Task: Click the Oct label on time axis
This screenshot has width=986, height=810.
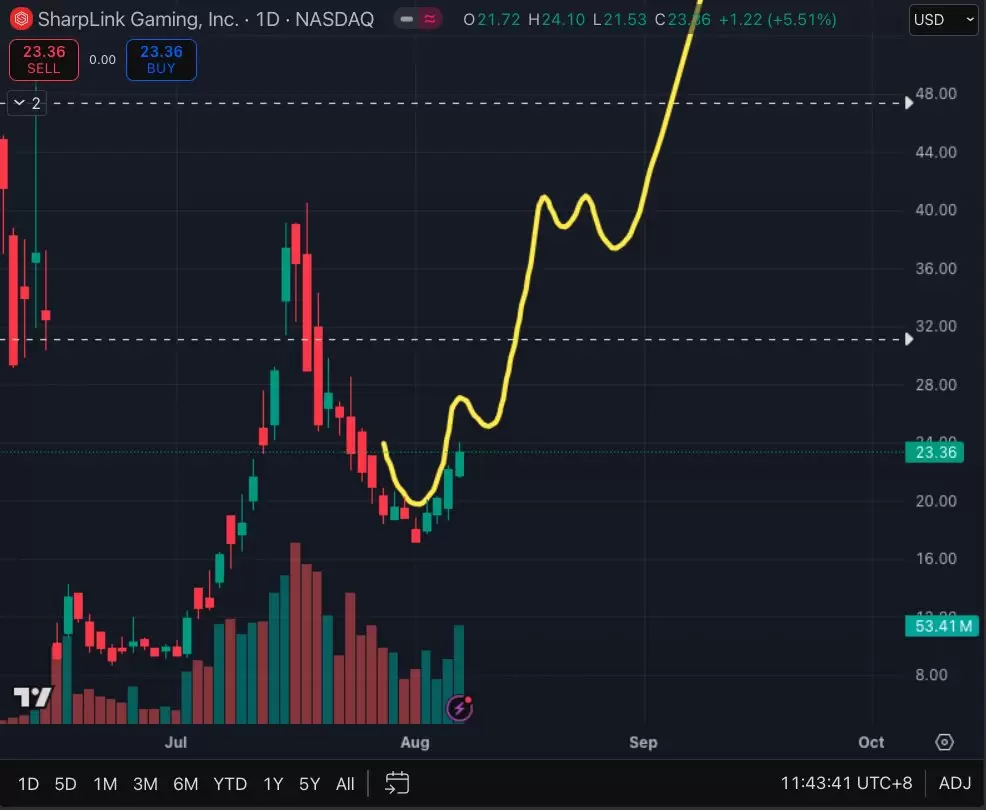Action: click(871, 742)
